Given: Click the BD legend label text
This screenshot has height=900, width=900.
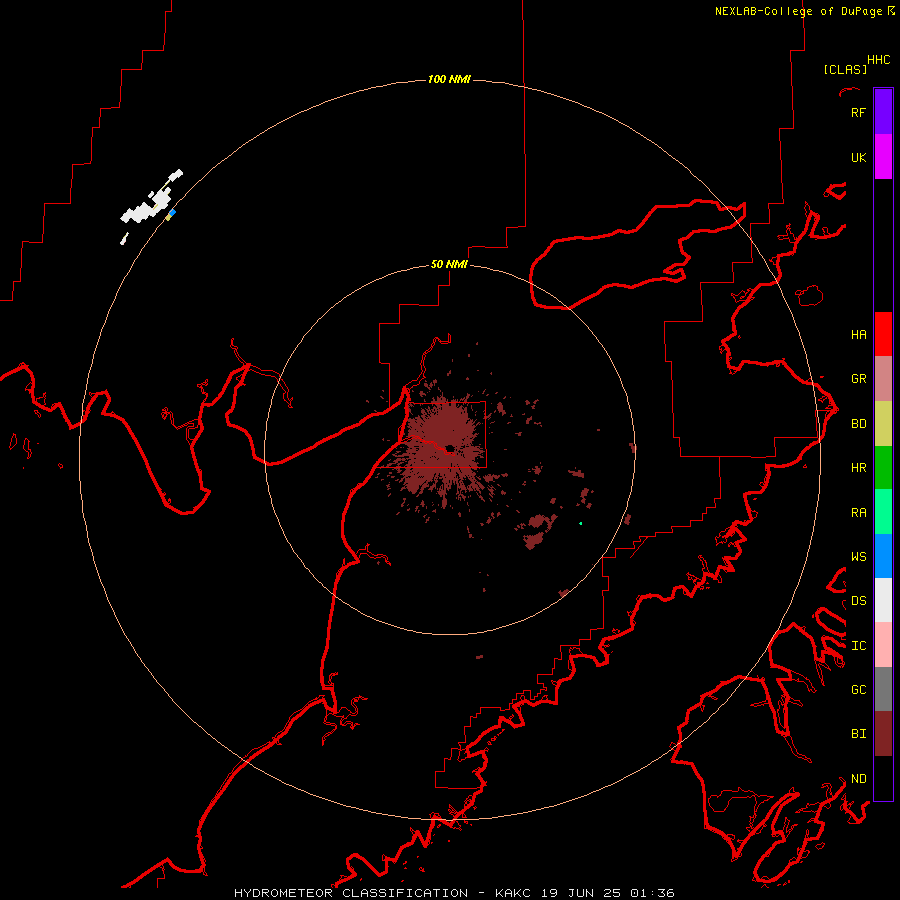Looking at the screenshot, I should point(858,424).
